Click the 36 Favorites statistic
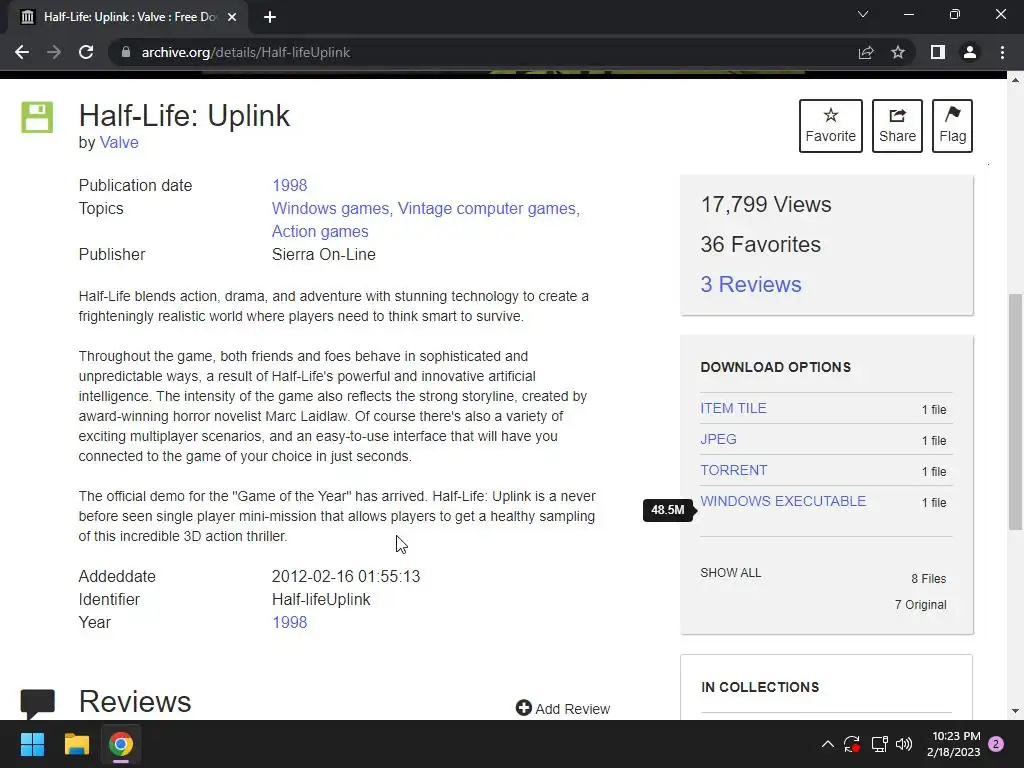 [760, 244]
